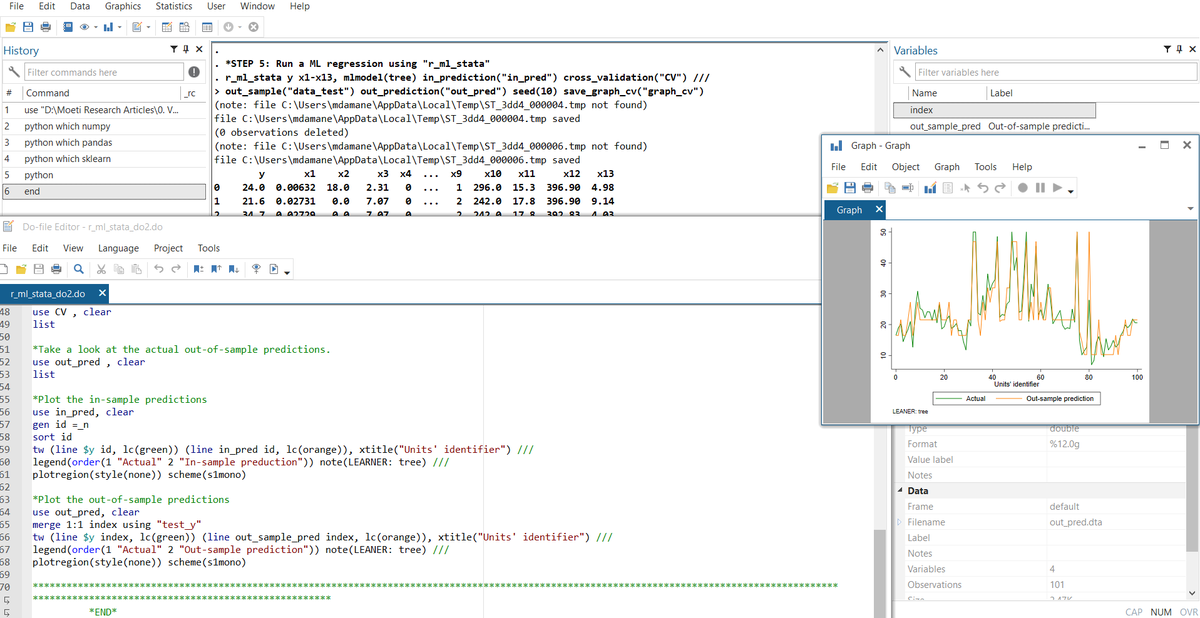
Task: Open graph tab list dropdown arrow
Action: coord(1190,209)
